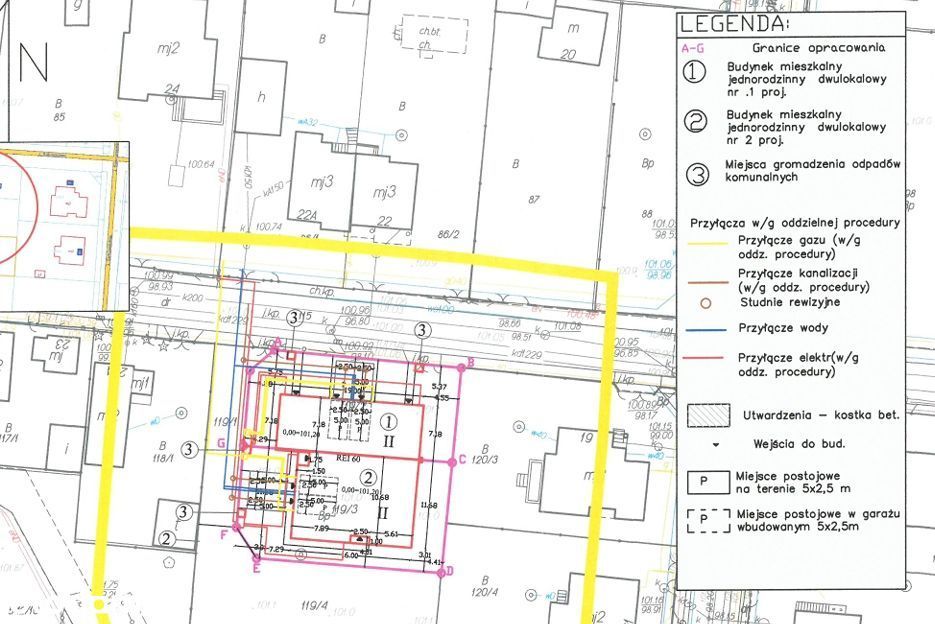Viewport: 935px width, 624px height.
Task: Click the brown Studnie rewizyjne circle symbol
Action: [x=705, y=303]
